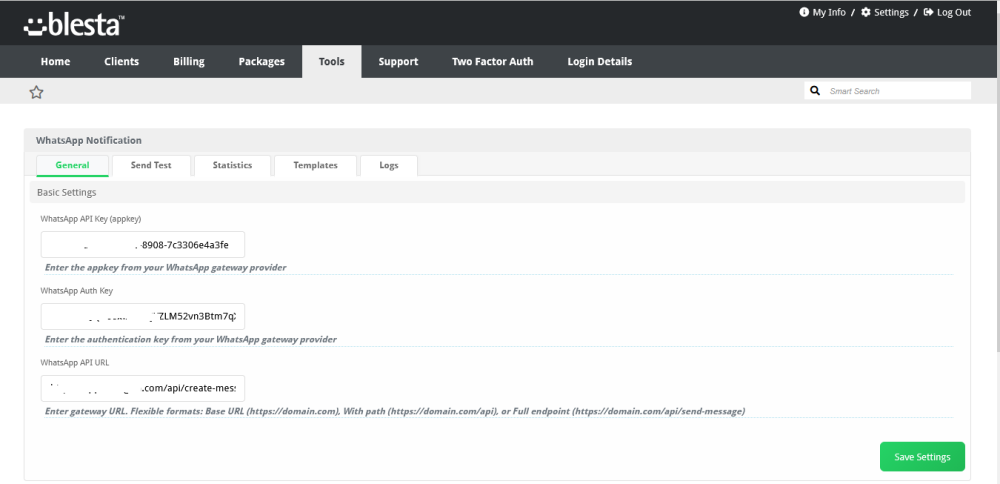Viewport: 1000px width, 484px height.
Task: Open Two Factor Auth page
Action: (x=492, y=61)
